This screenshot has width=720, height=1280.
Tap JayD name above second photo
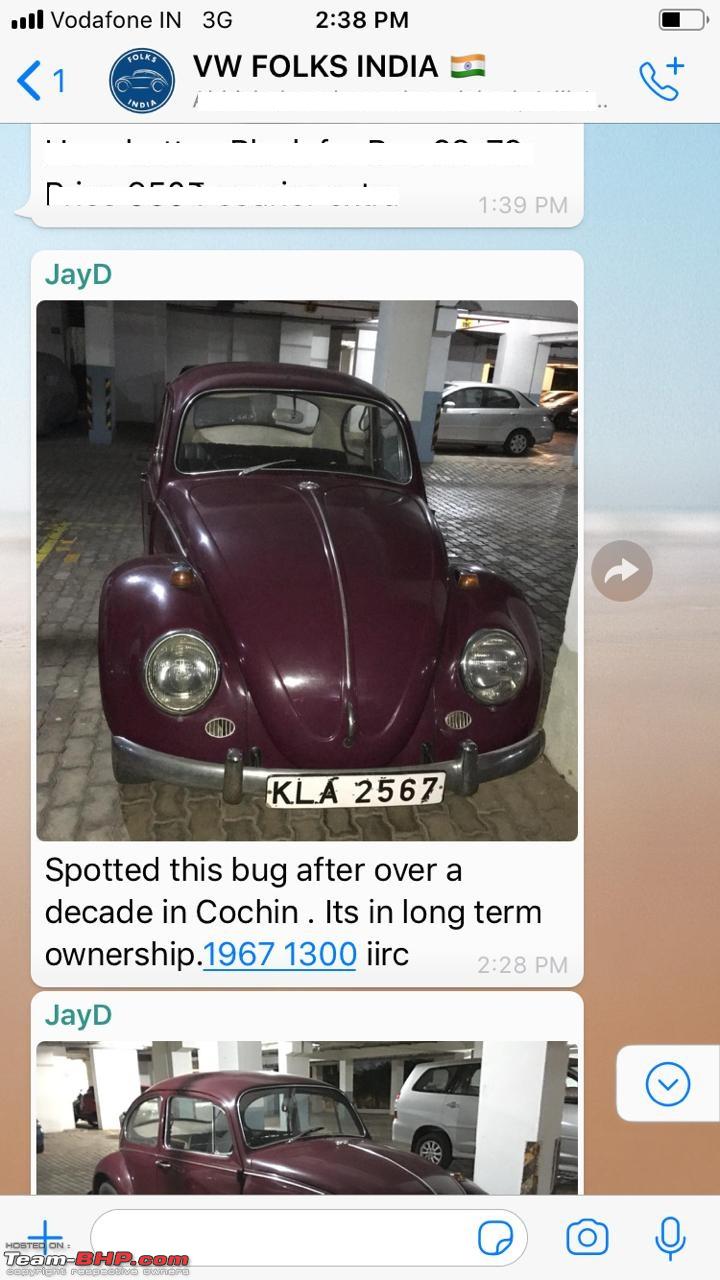(x=78, y=1015)
